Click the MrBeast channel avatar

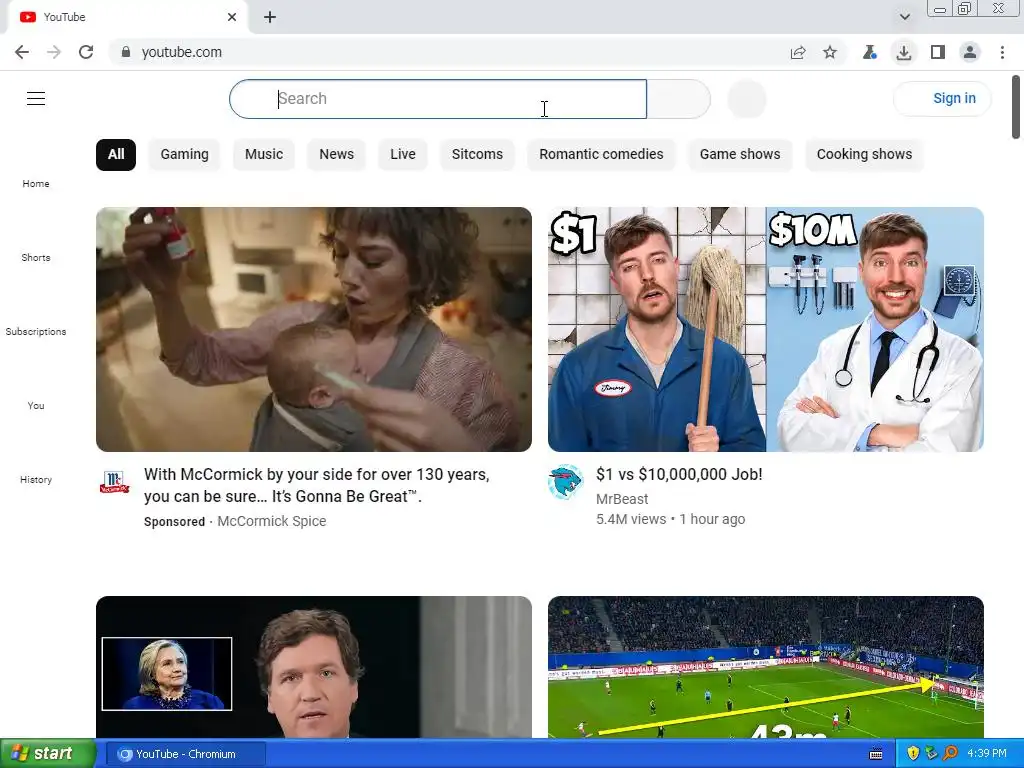click(x=566, y=482)
